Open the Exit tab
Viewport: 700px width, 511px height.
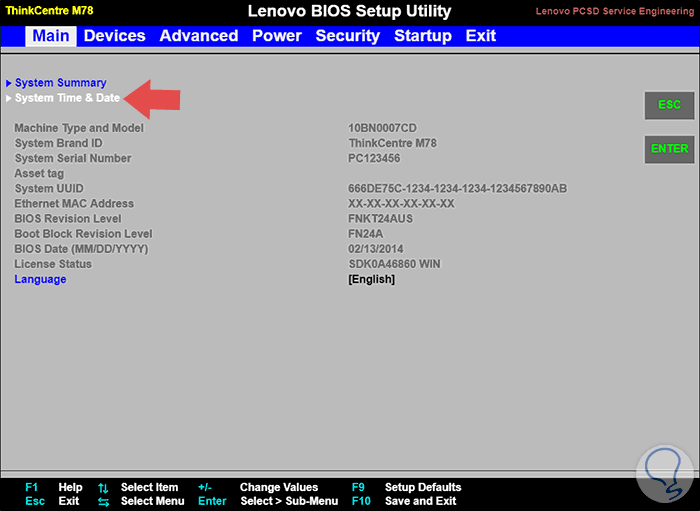[481, 36]
